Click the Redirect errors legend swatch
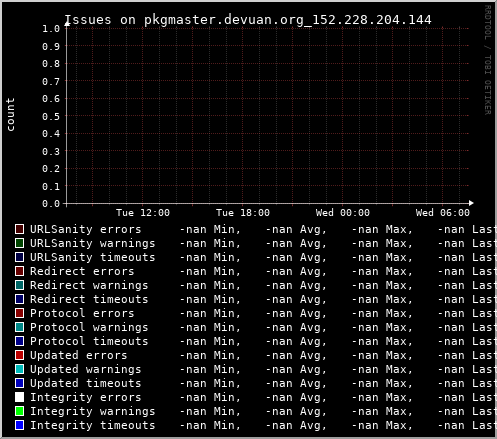The height and width of the screenshot is (439, 497). pyautogui.click(x=19, y=271)
